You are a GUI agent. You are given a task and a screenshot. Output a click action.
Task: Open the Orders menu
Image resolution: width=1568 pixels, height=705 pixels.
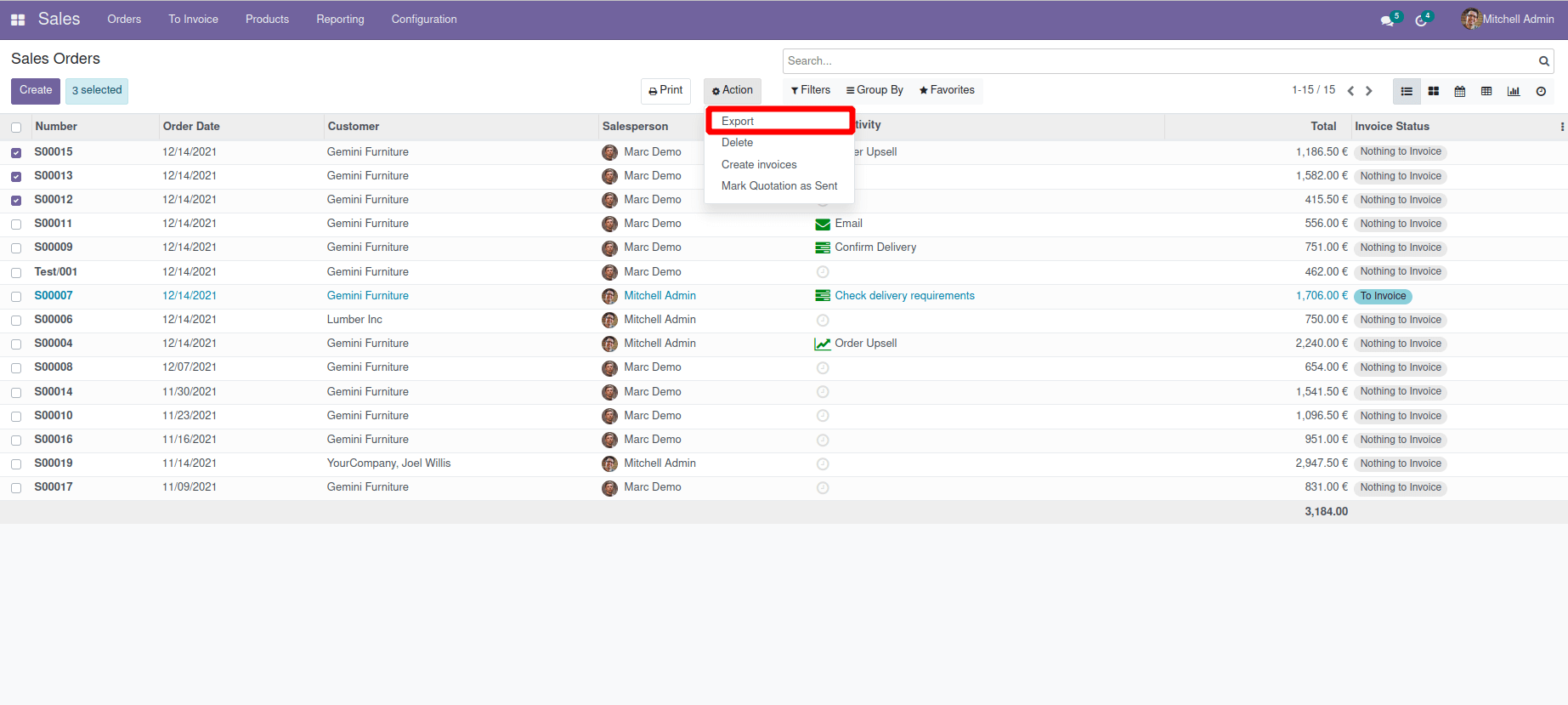click(124, 19)
